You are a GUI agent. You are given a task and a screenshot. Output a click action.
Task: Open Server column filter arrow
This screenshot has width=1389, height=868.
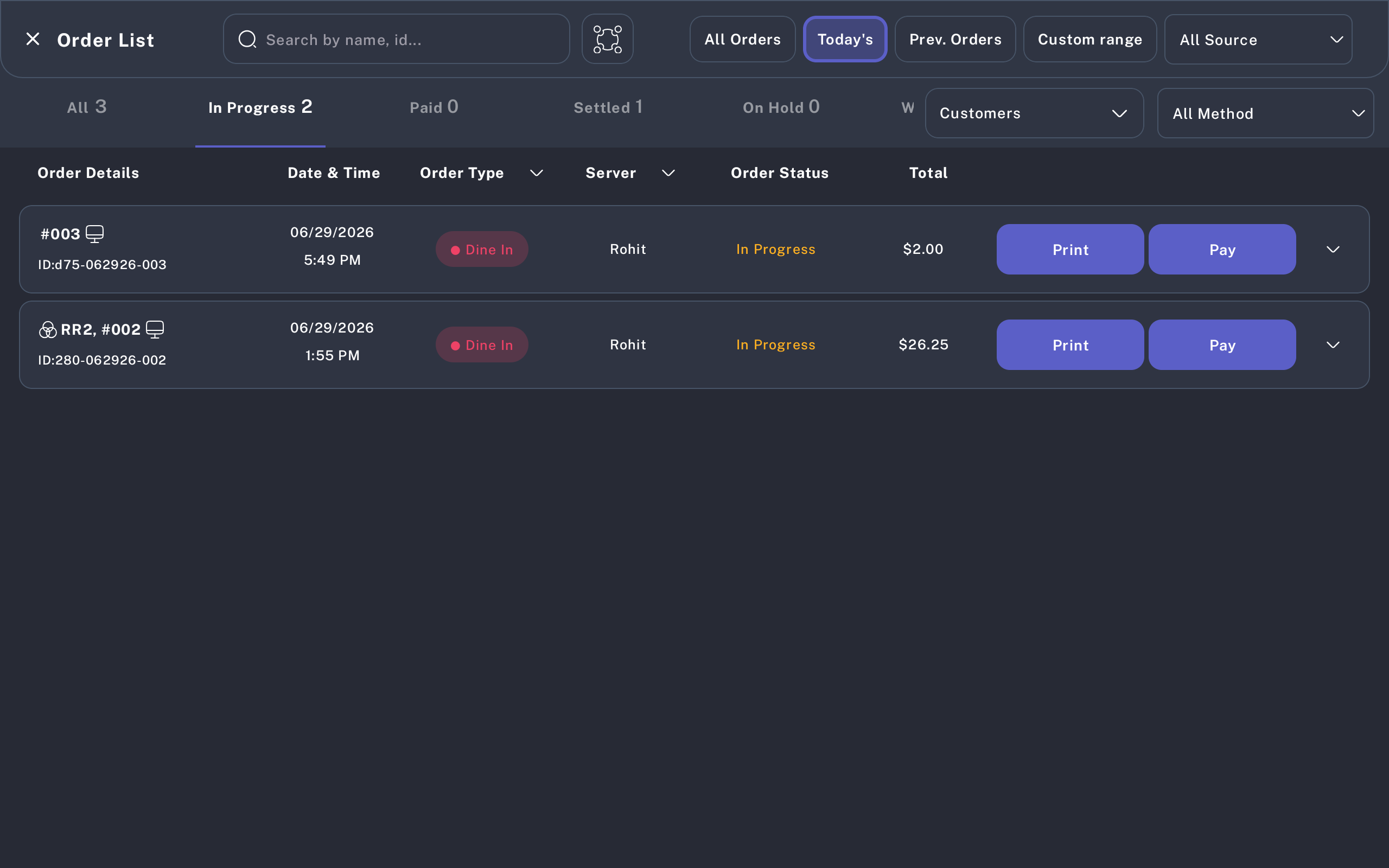668,173
